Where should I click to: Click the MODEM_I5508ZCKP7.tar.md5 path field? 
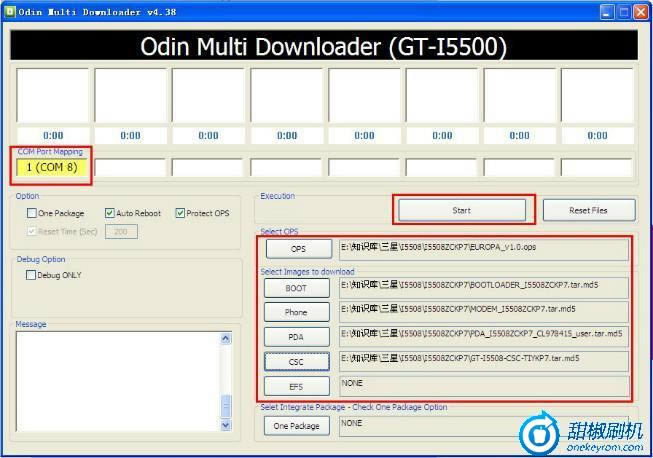[x=484, y=312]
